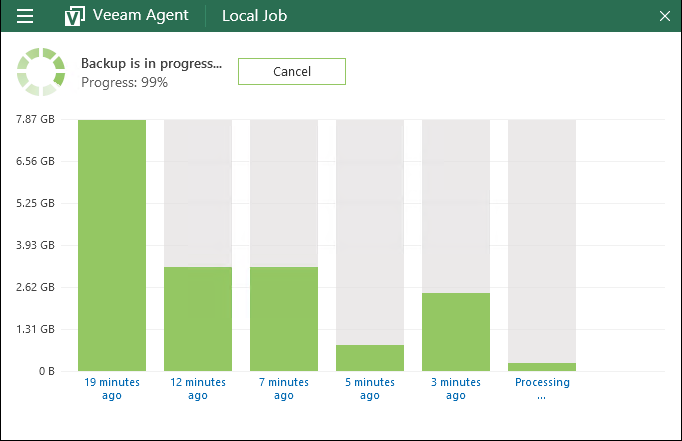The width and height of the screenshot is (682, 441).
Task: Close the Veeam Agent window
Action: [x=664, y=16]
